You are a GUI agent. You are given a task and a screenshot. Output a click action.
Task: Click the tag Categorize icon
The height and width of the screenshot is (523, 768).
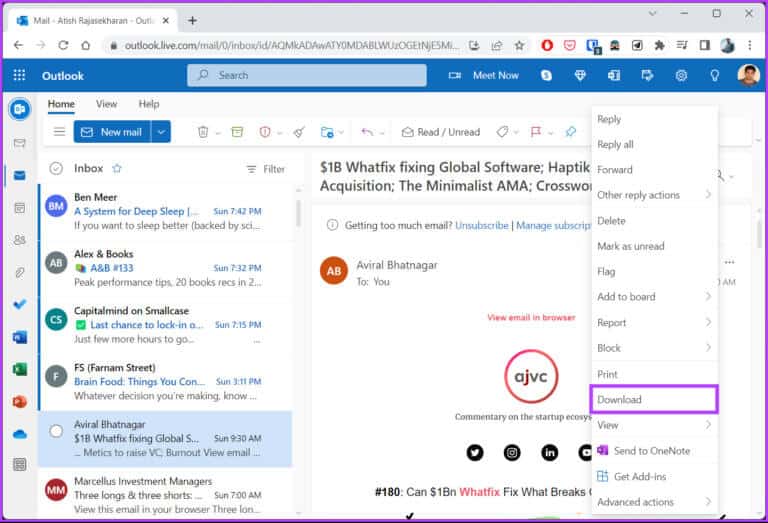coord(502,132)
